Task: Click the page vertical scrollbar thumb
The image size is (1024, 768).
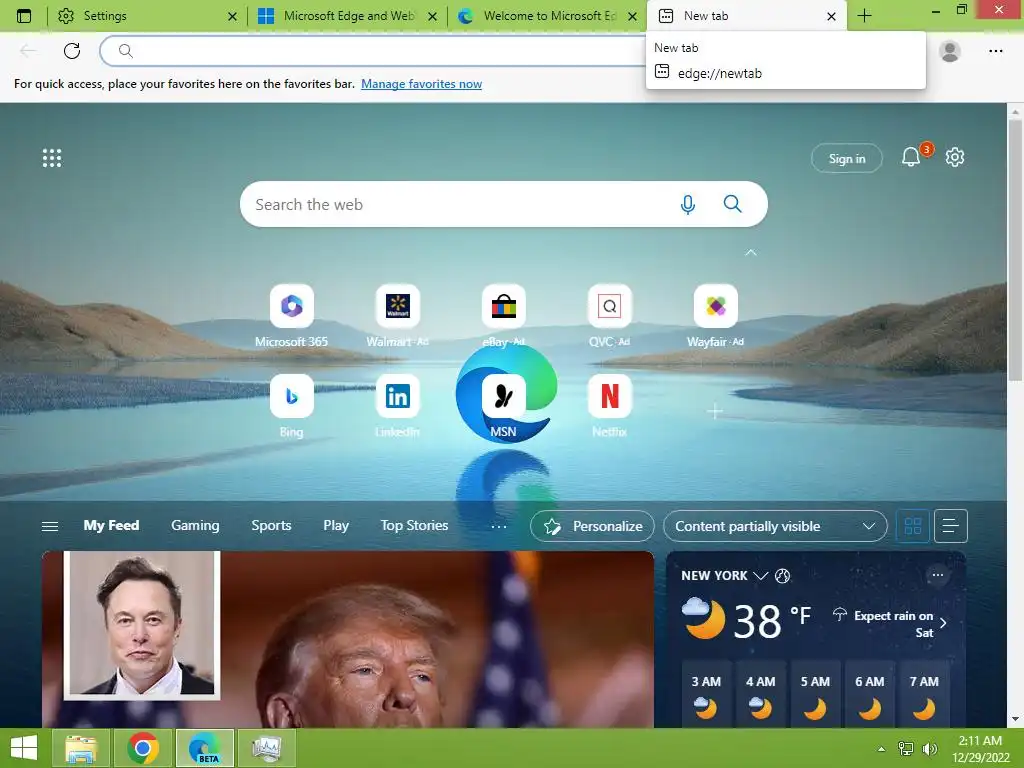Action: [x=1015, y=249]
